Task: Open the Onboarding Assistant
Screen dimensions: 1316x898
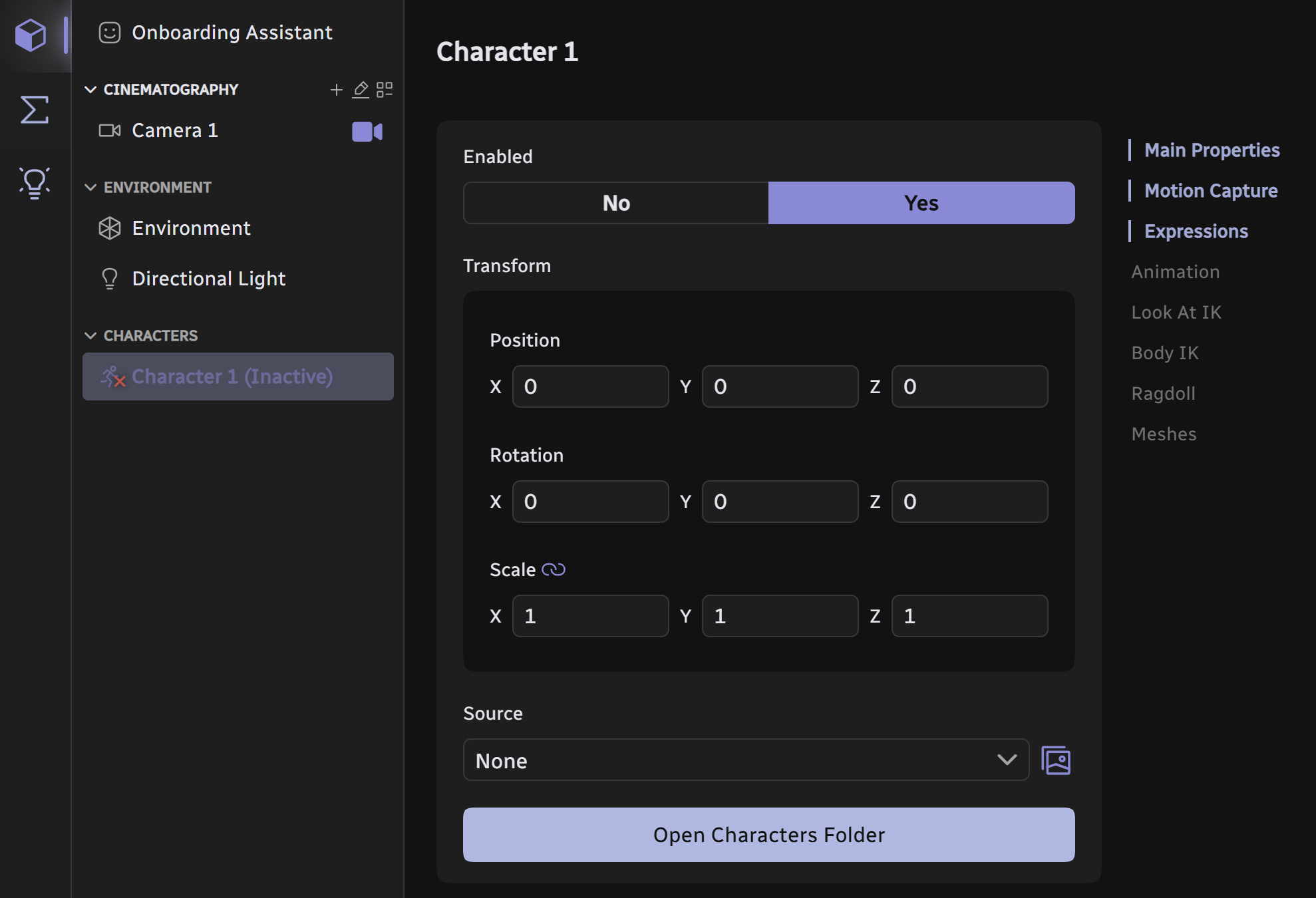Action: [232, 33]
